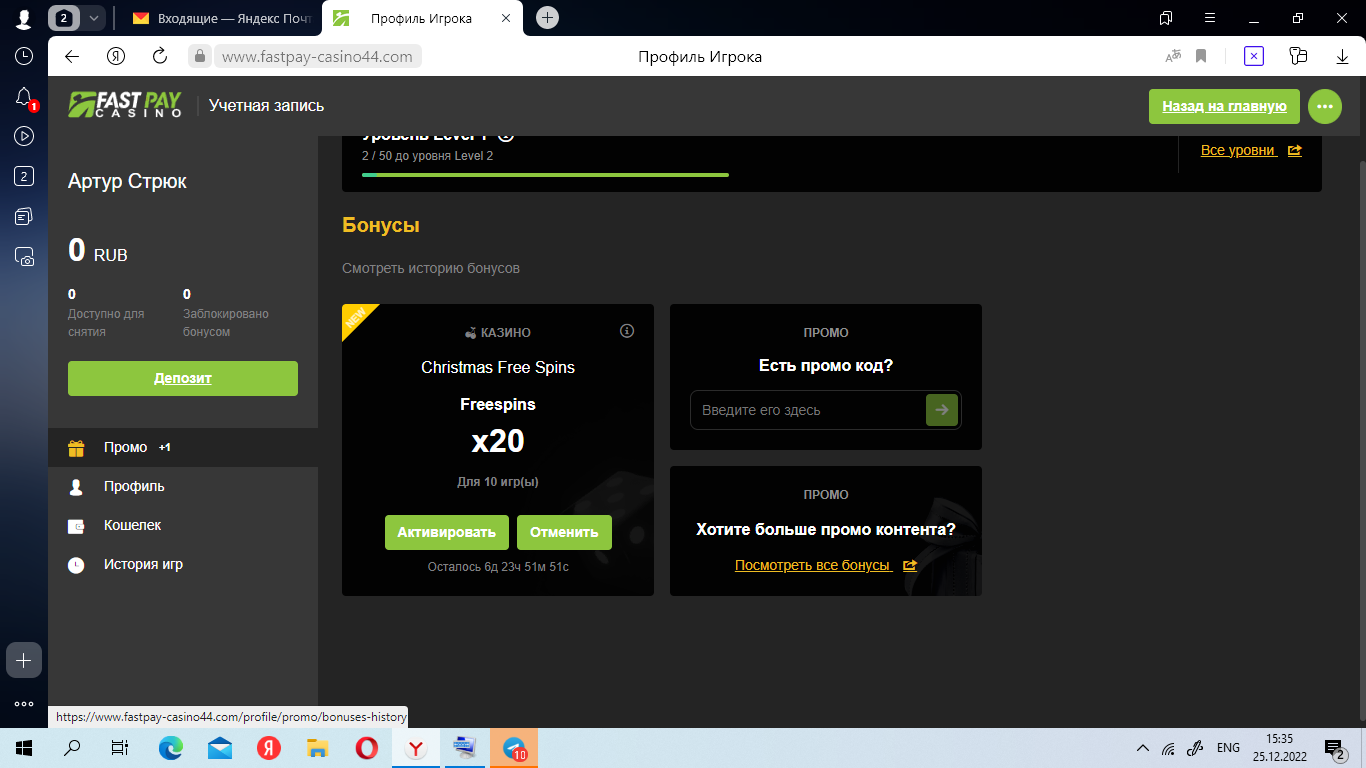Open Смотреть историю бонусов link
The width and height of the screenshot is (1366, 768).
click(431, 268)
